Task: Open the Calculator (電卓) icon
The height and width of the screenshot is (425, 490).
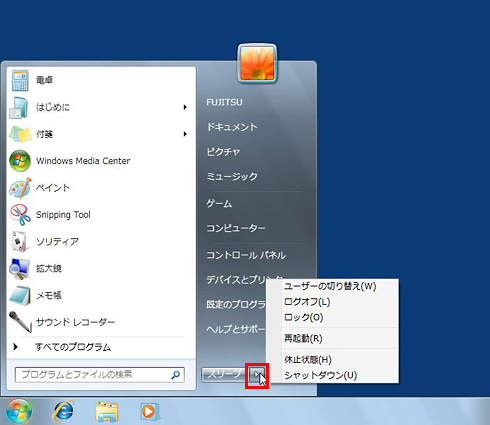Action: pos(20,80)
